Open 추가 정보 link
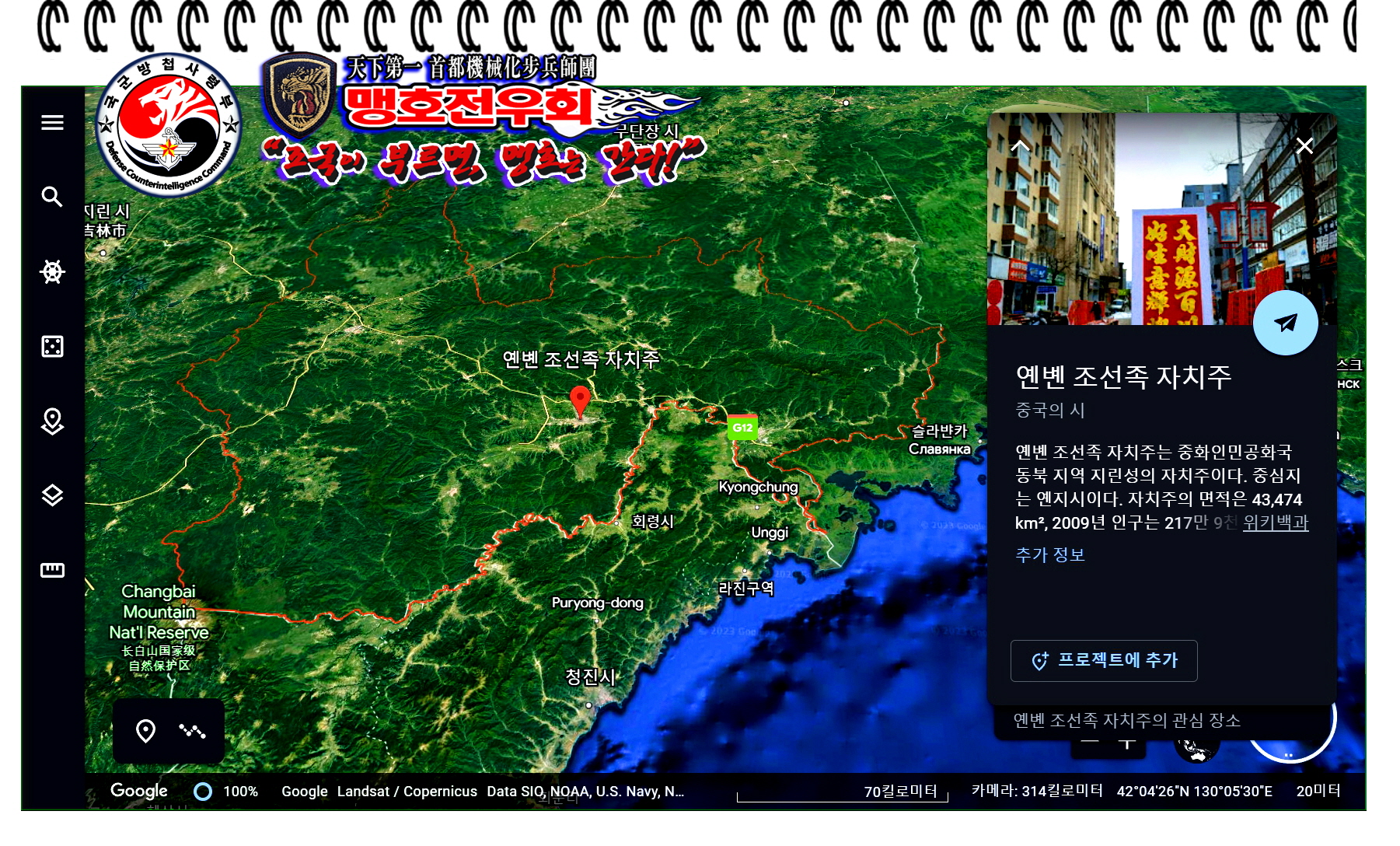 (1050, 554)
